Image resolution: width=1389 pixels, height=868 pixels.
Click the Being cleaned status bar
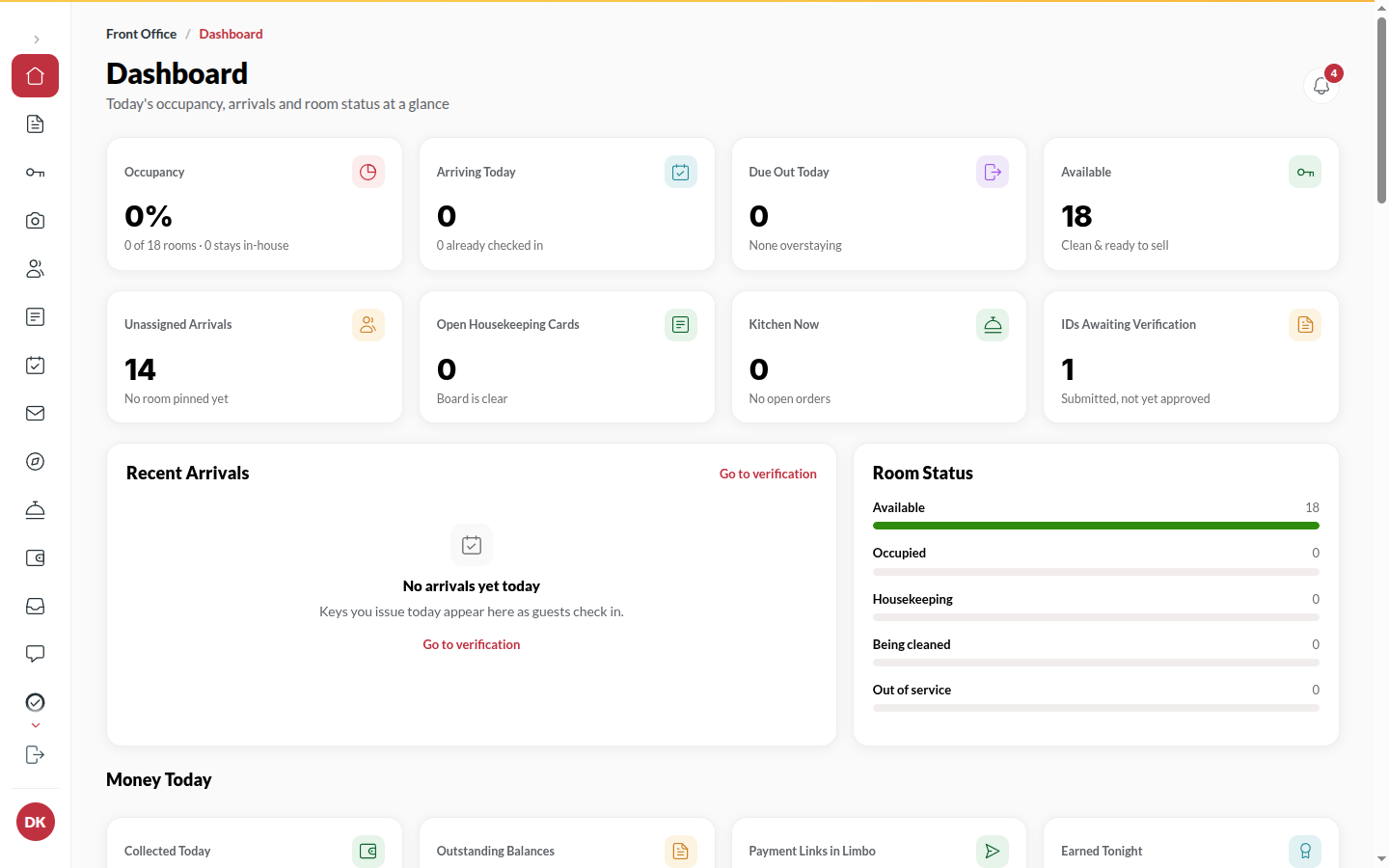coord(1096,663)
